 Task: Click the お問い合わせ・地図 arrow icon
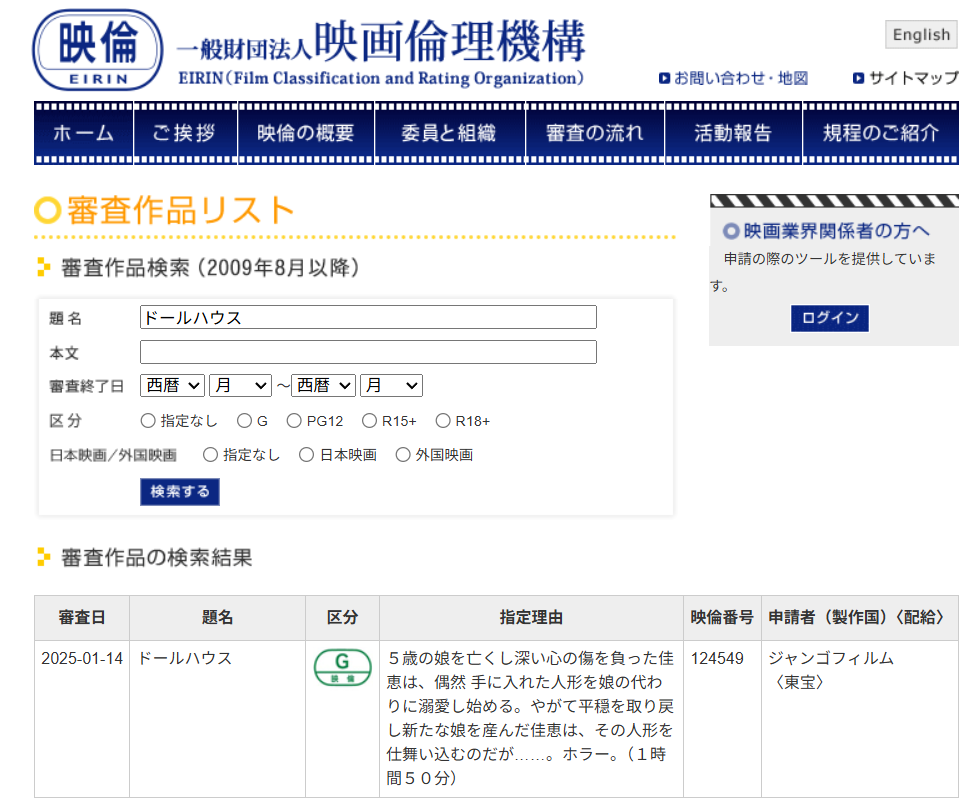(x=664, y=79)
